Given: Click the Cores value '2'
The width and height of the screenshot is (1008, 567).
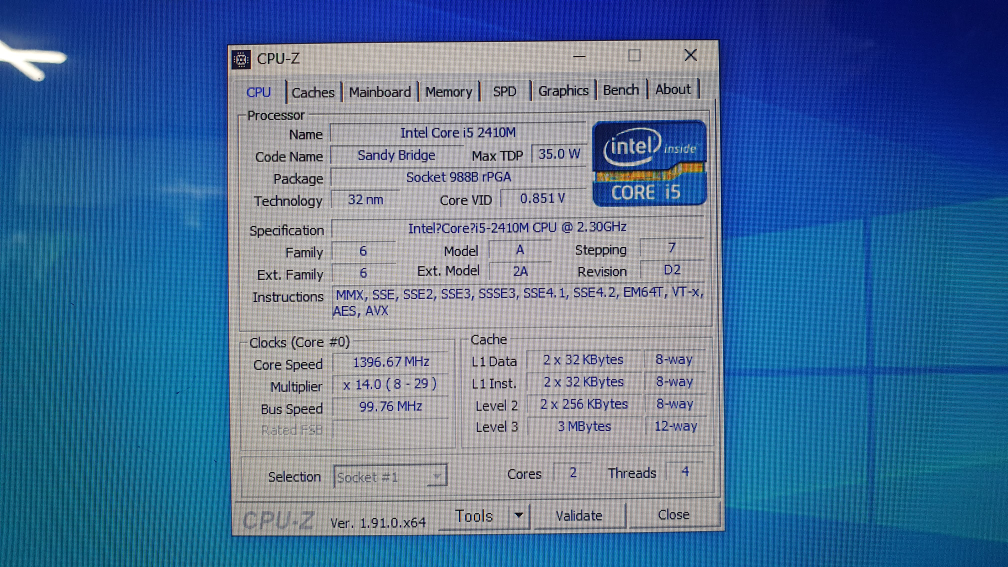Looking at the screenshot, I should (573, 472).
